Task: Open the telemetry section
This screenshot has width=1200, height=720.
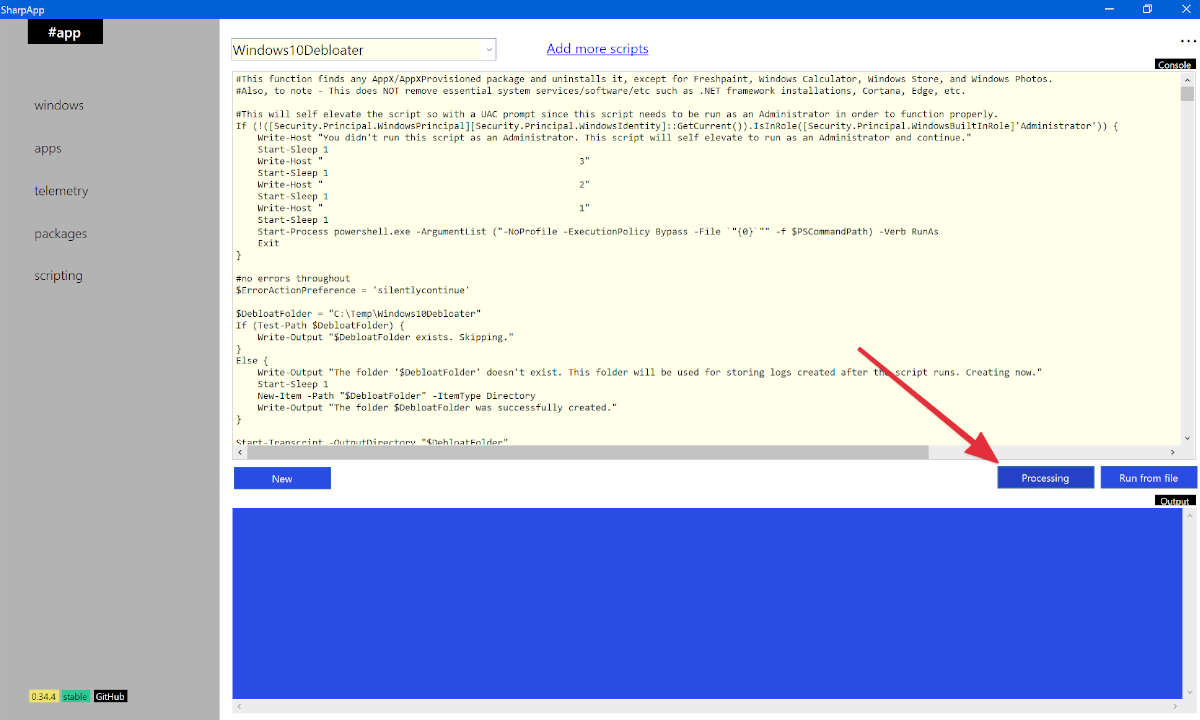Action: click(x=61, y=190)
